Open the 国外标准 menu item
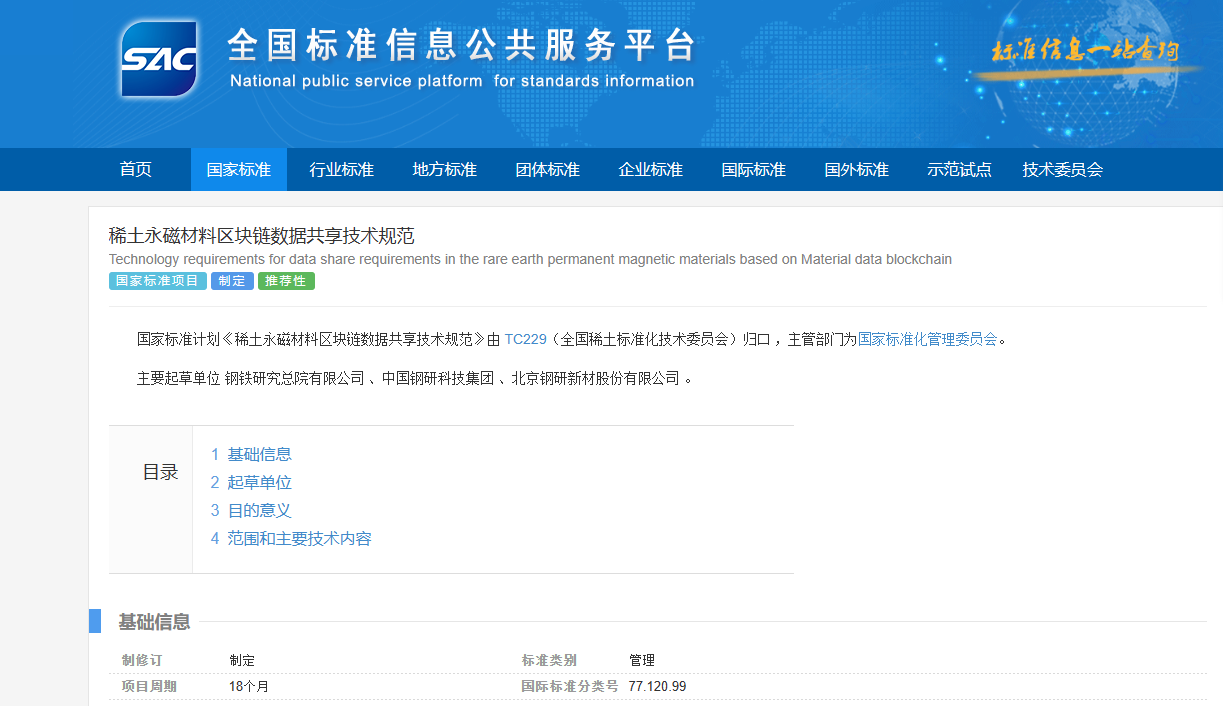This screenshot has height=706, width=1223. tap(857, 170)
